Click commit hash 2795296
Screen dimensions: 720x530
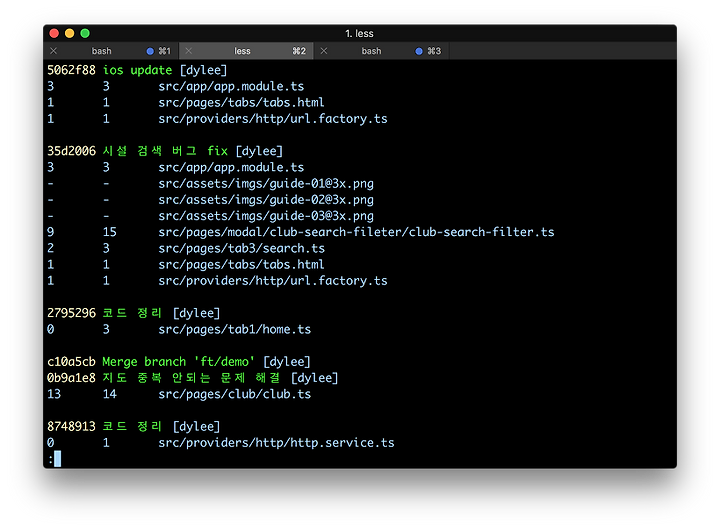coord(71,313)
